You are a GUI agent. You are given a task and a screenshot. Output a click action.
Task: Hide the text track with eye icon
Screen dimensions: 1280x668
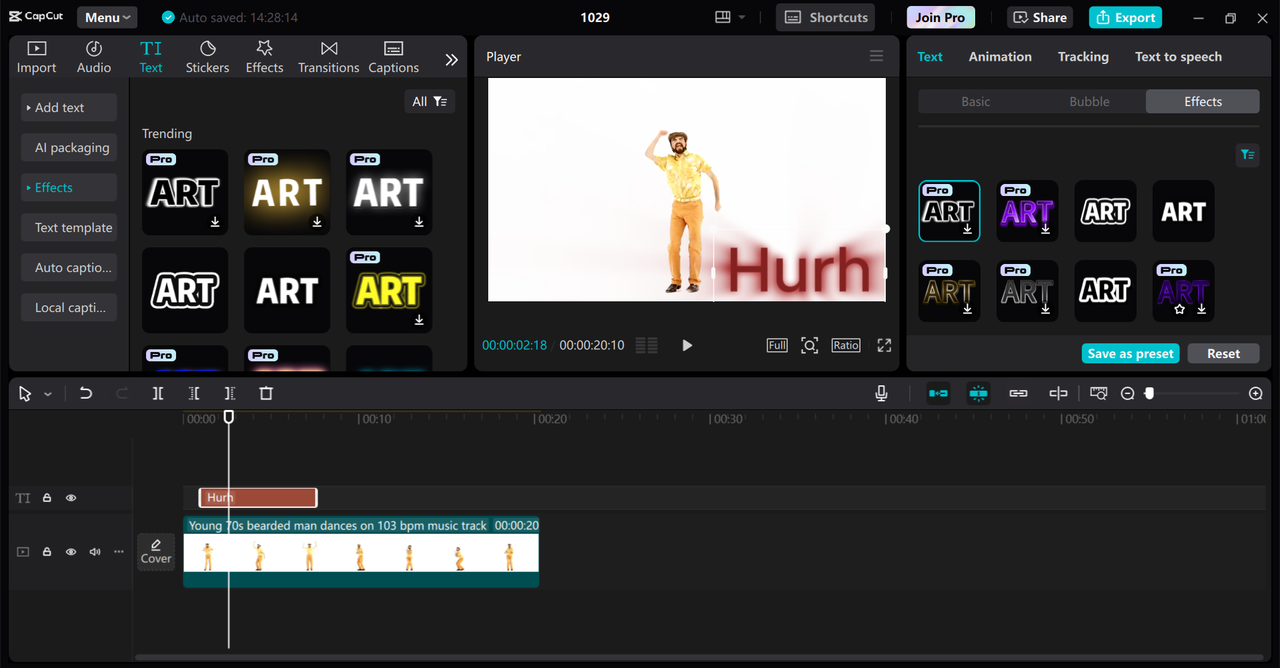[x=71, y=498]
